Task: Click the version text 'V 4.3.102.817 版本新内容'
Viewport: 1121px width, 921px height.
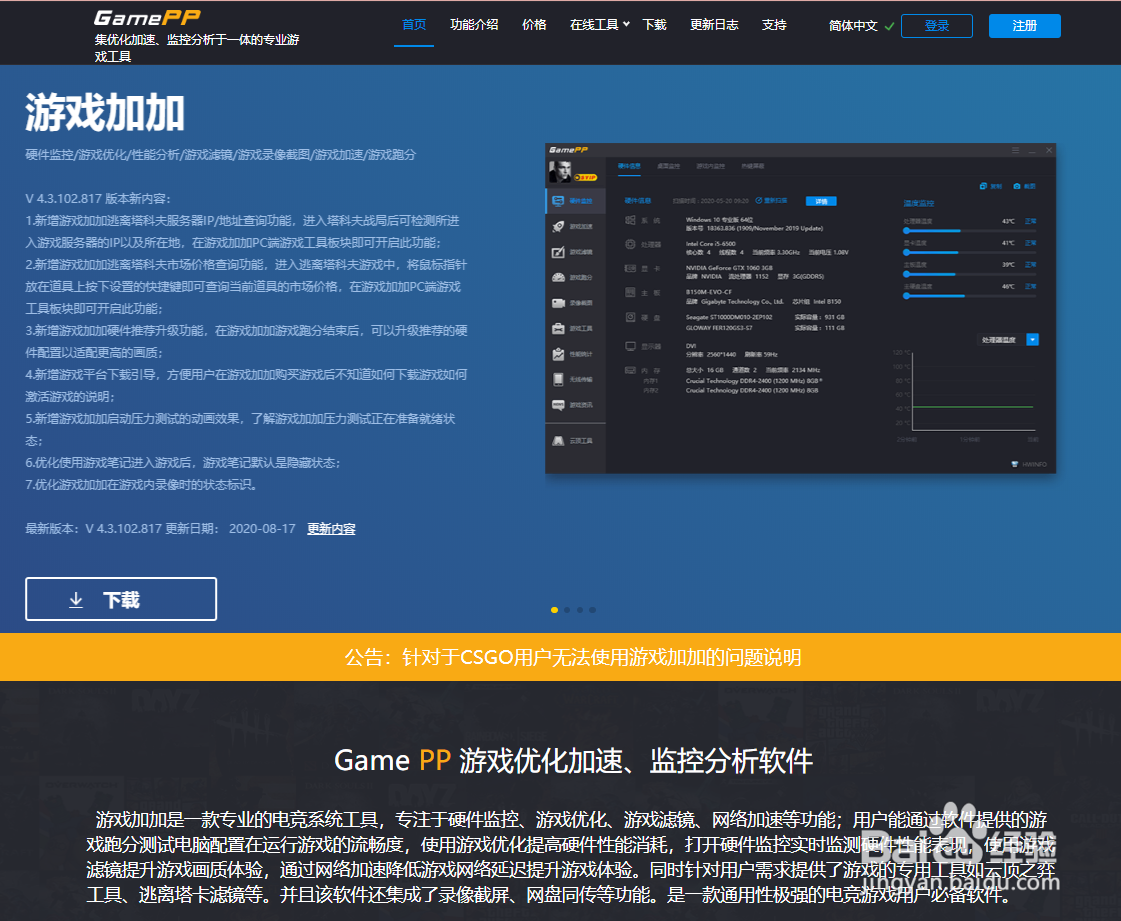Action: click(98, 198)
